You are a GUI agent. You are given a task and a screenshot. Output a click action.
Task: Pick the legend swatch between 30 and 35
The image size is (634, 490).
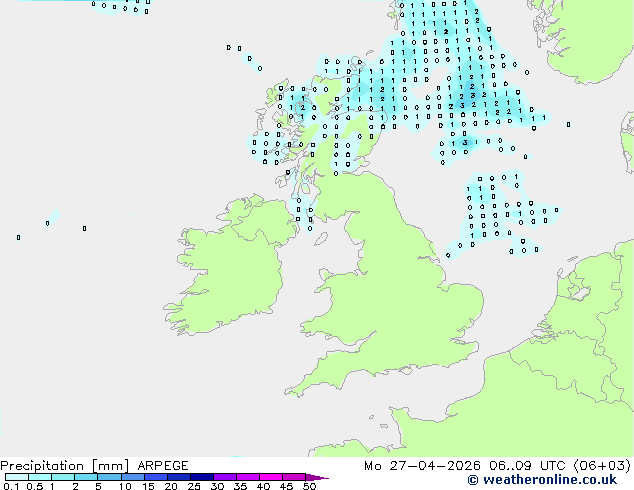(225, 477)
